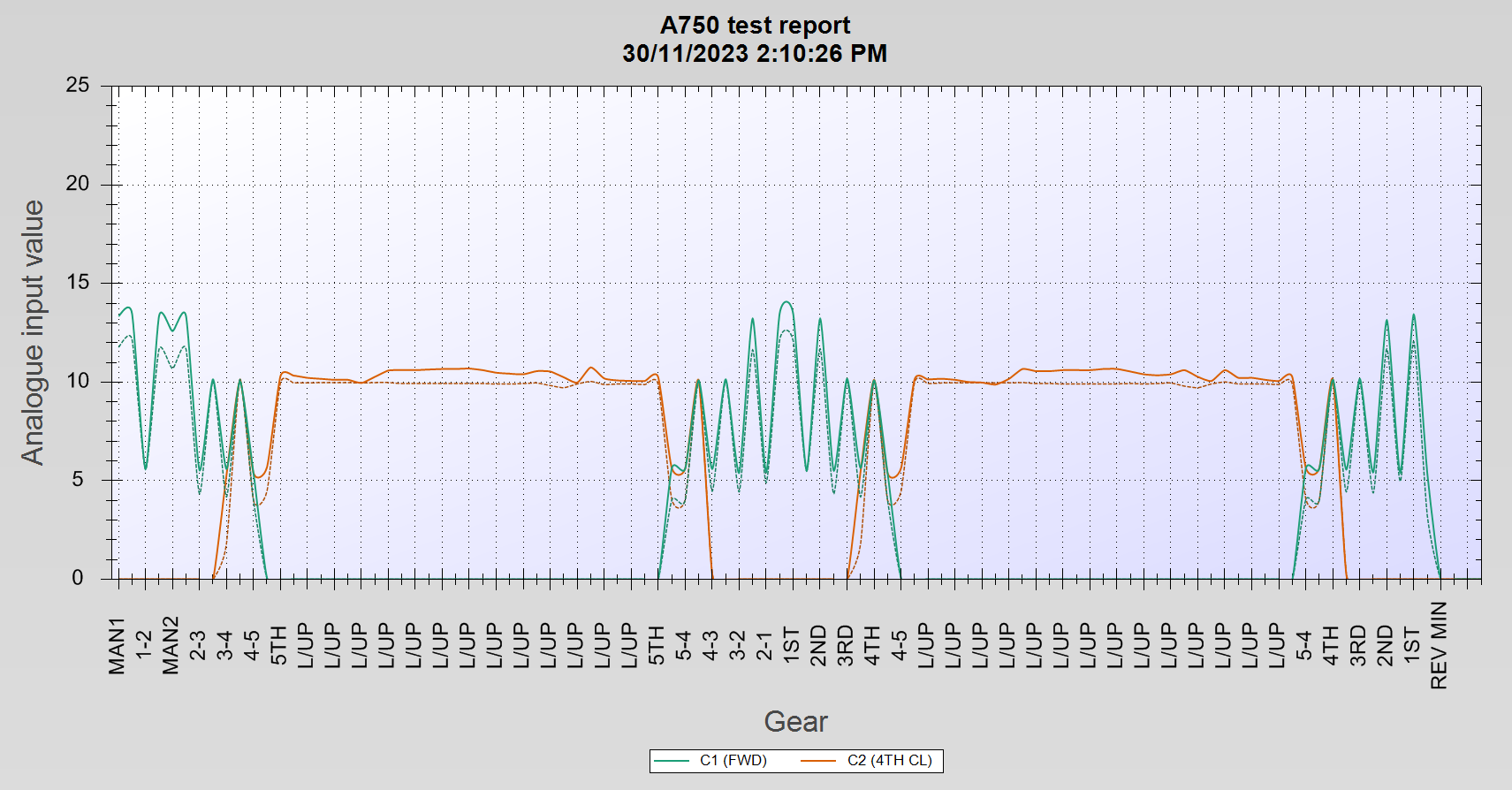Screen dimensions: 1512x790
Task: Click the A750 test report chart title
Action: pos(755,25)
